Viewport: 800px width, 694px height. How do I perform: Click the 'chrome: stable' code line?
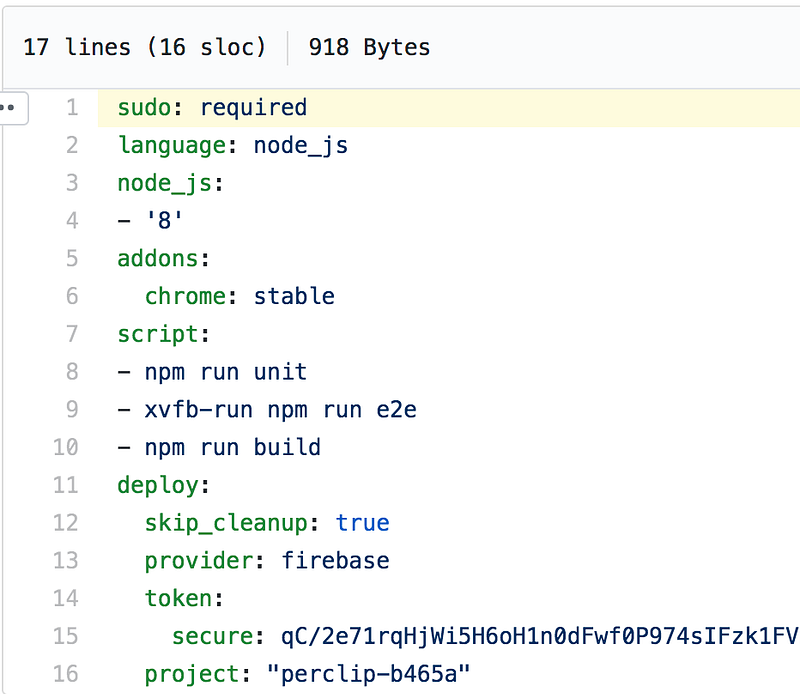[x=239, y=296]
